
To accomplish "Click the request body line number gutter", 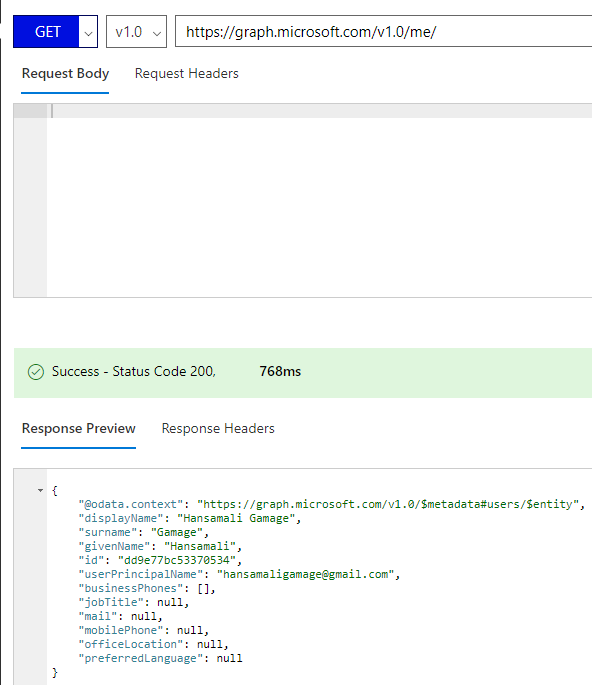I will click(30, 201).
